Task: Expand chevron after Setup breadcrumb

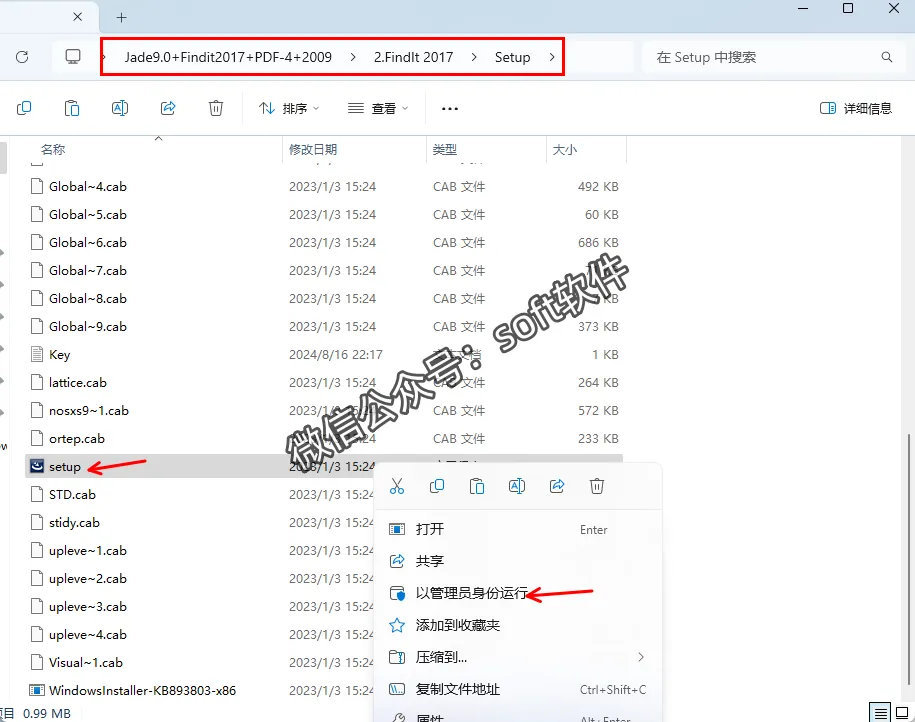Action: [x=551, y=57]
